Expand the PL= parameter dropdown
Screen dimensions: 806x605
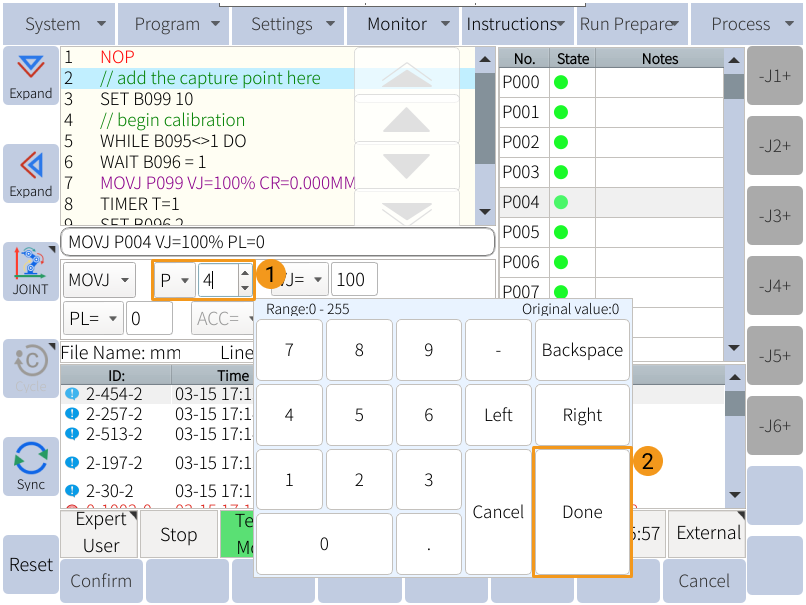coord(93,319)
